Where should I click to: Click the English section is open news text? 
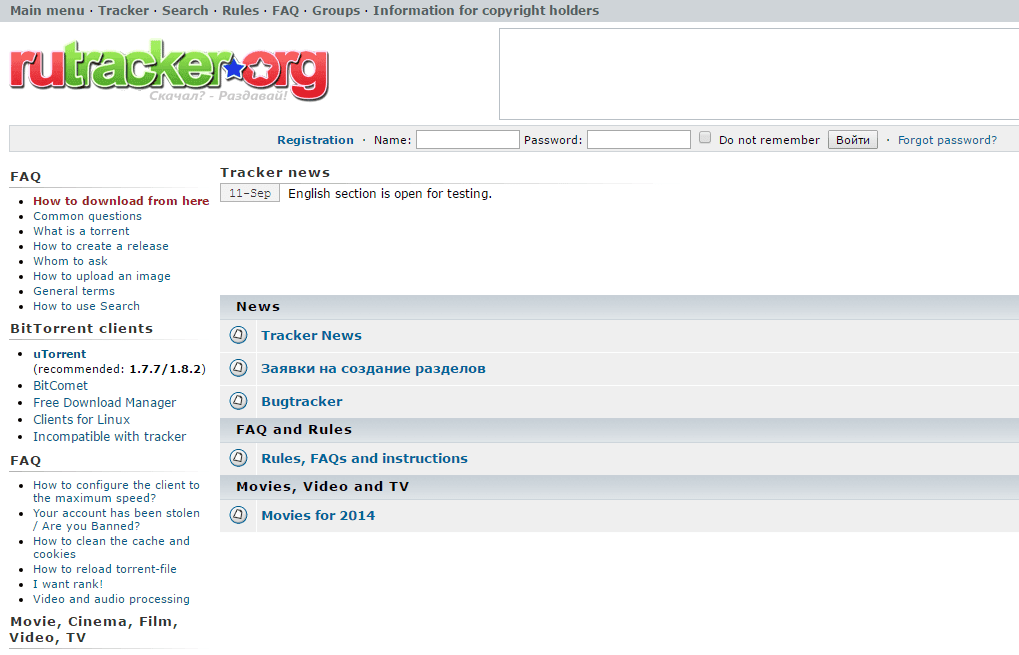[x=390, y=193]
